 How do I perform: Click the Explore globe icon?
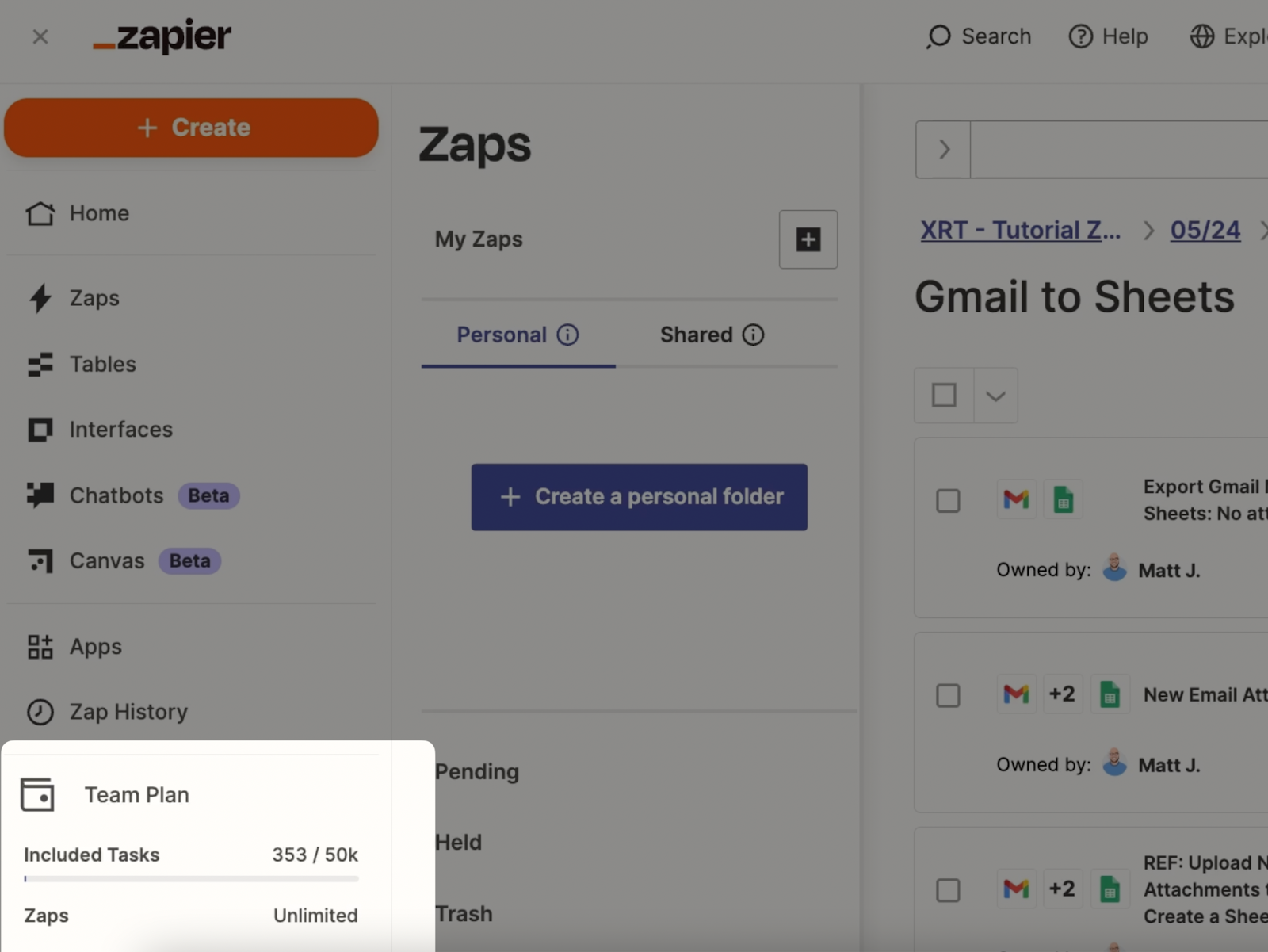click(1202, 36)
